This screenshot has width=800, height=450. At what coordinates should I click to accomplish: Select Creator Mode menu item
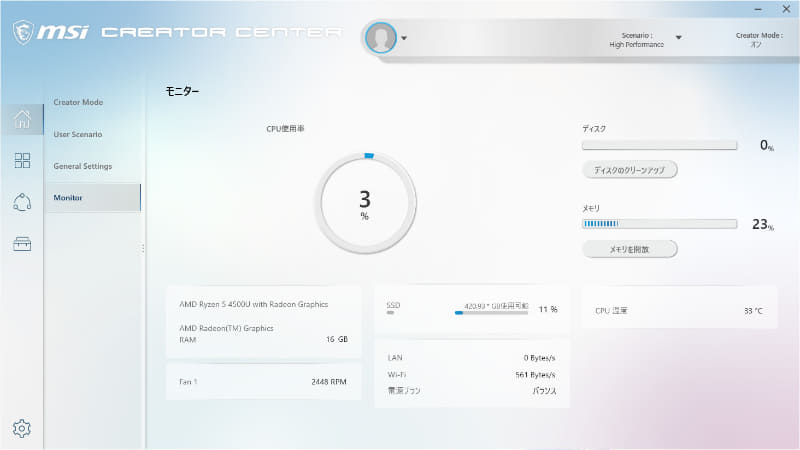click(x=78, y=102)
